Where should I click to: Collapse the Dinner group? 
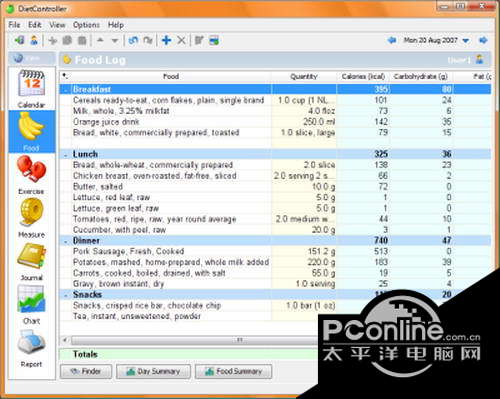point(65,241)
